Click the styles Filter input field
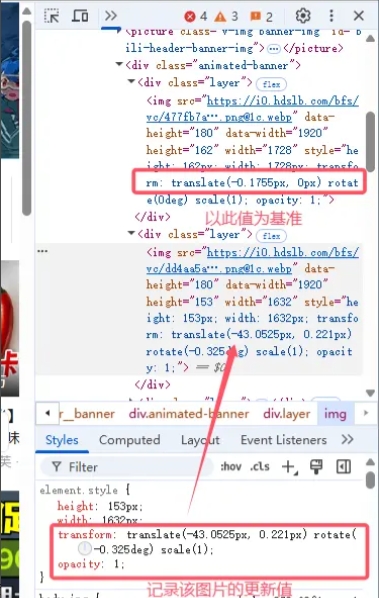 point(126,467)
